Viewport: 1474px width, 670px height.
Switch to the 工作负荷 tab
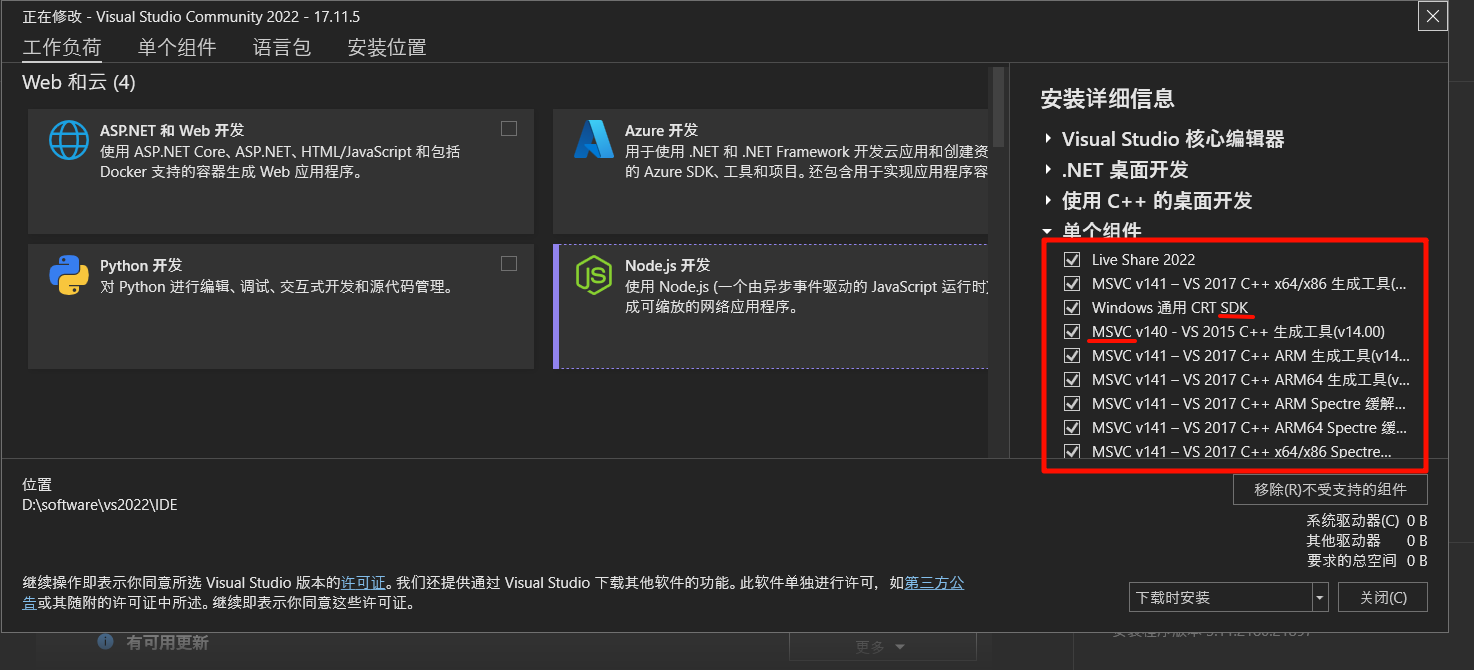(62, 47)
